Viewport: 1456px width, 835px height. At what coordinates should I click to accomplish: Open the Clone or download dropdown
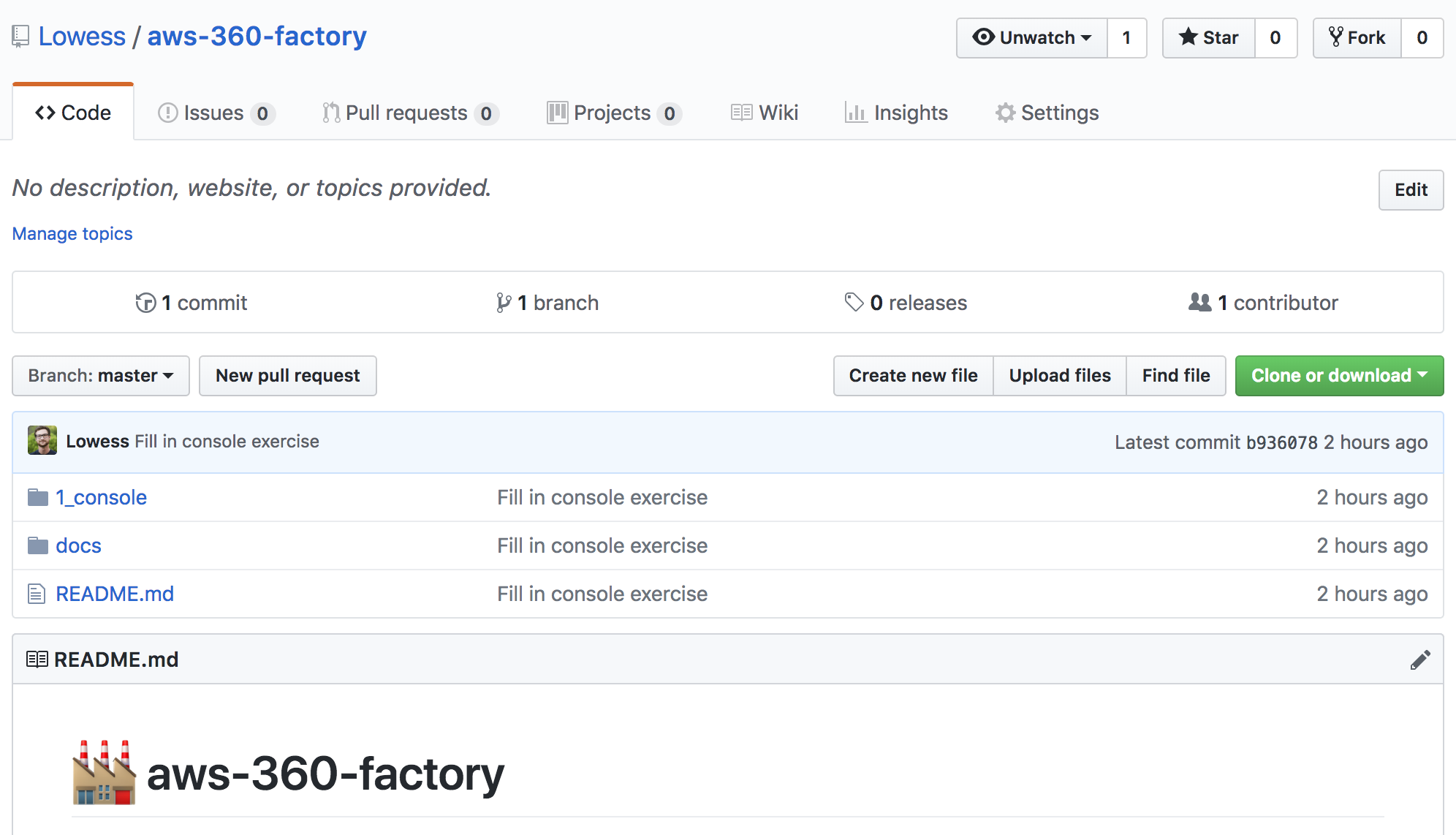click(1338, 376)
